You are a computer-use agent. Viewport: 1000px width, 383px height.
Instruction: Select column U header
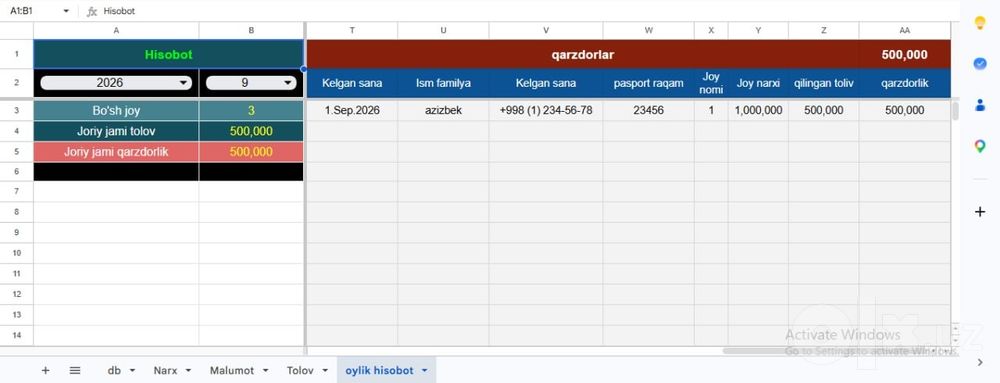click(x=443, y=30)
